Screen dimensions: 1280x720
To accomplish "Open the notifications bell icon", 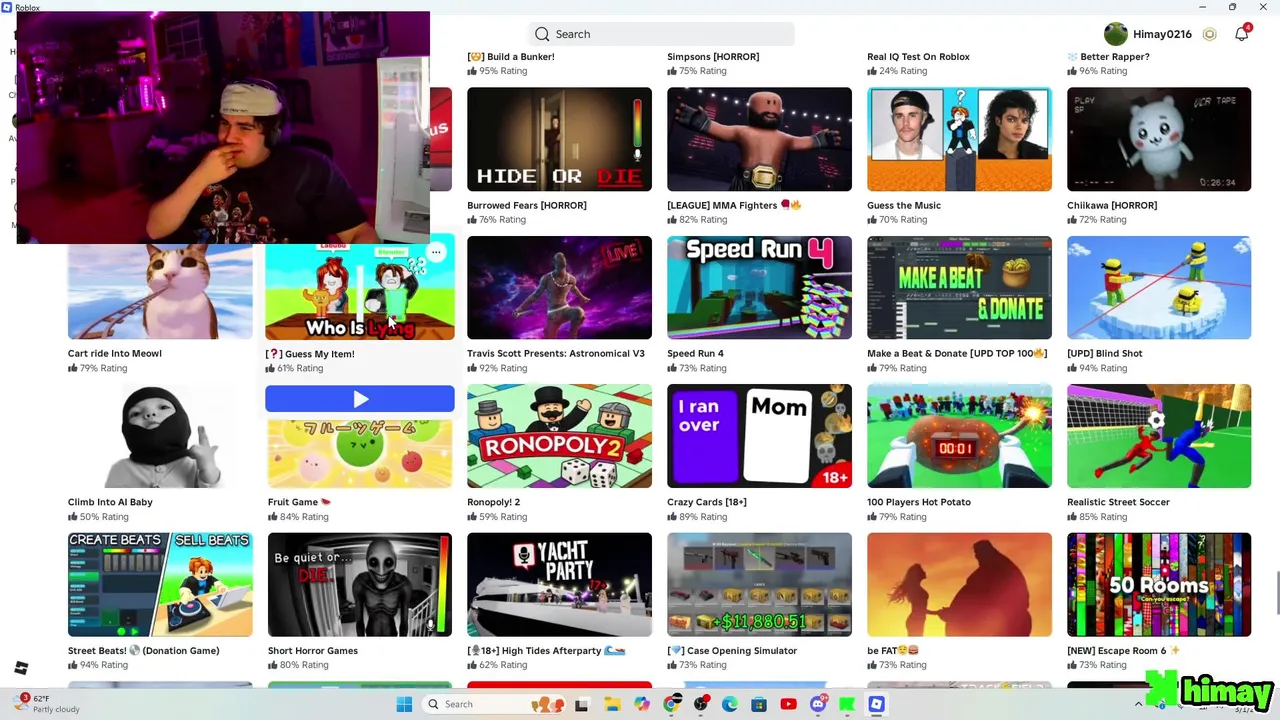I will tap(1241, 34).
